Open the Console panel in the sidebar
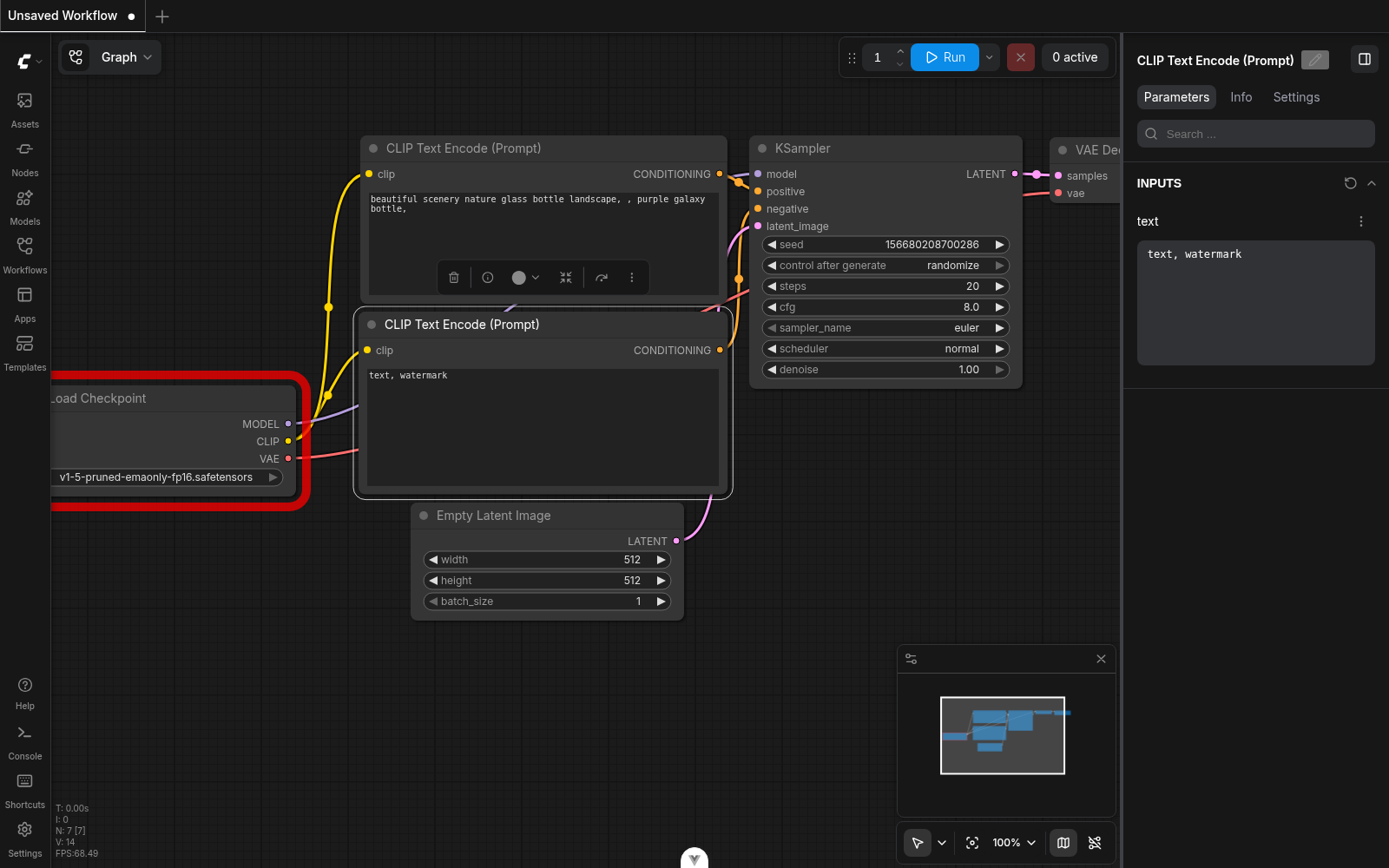The image size is (1389, 868). coord(25,740)
